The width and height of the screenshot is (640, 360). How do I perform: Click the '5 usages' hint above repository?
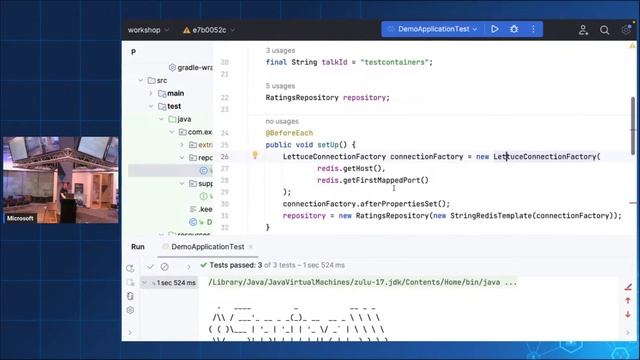pyautogui.click(x=280, y=86)
